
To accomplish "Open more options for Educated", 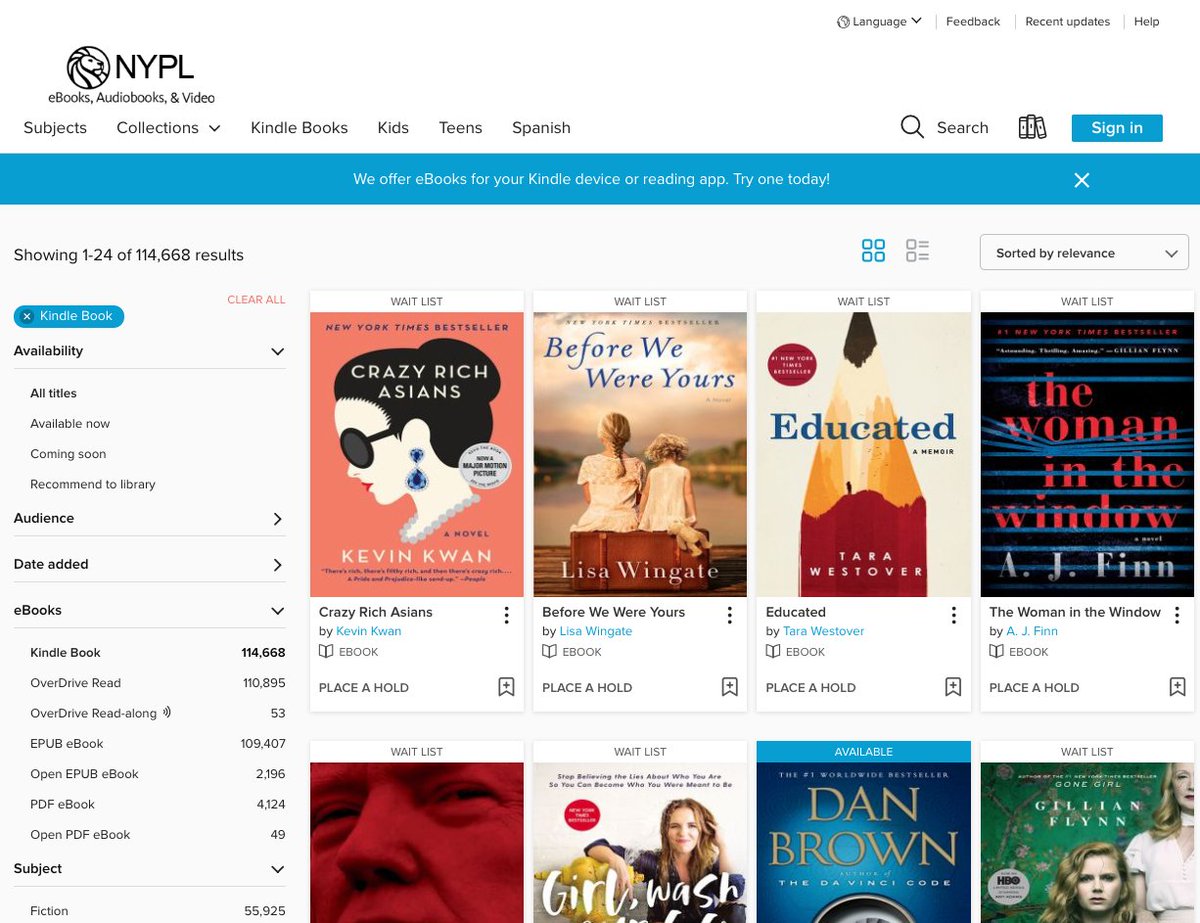I will (x=953, y=615).
